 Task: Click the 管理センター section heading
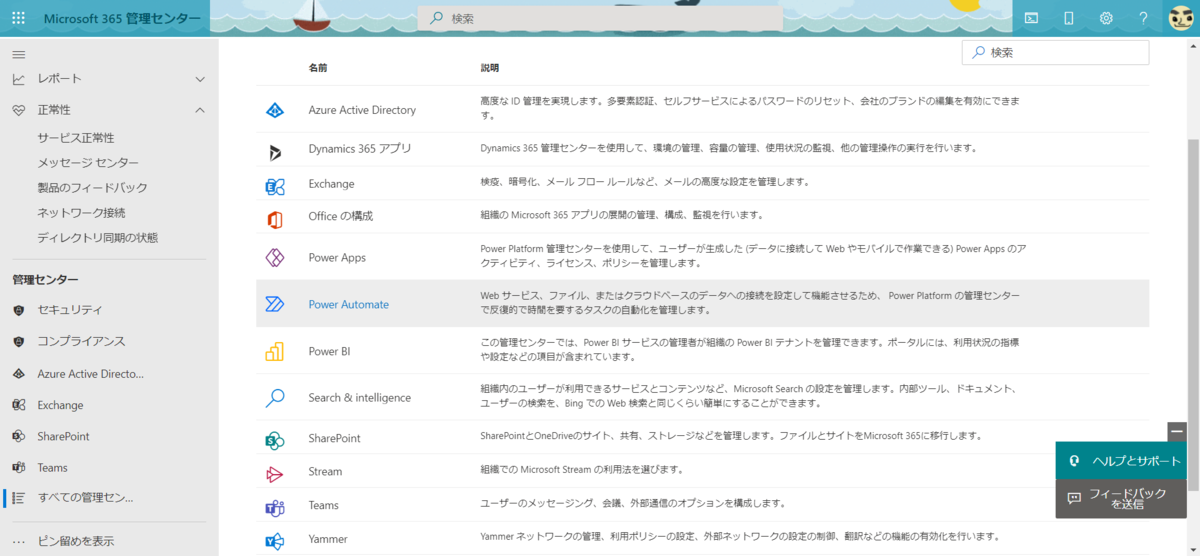pyautogui.click(x=45, y=279)
